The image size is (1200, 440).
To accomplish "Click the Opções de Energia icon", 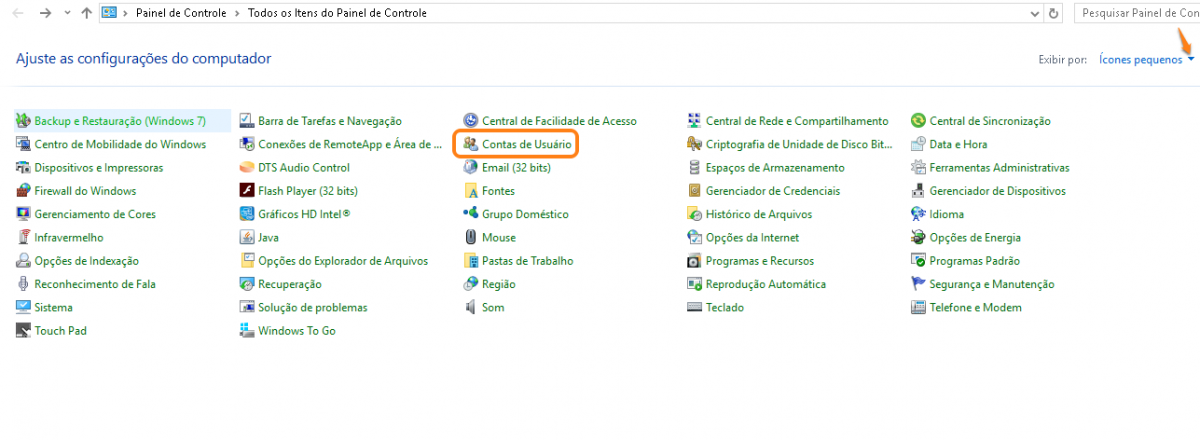I will click(x=919, y=238).
